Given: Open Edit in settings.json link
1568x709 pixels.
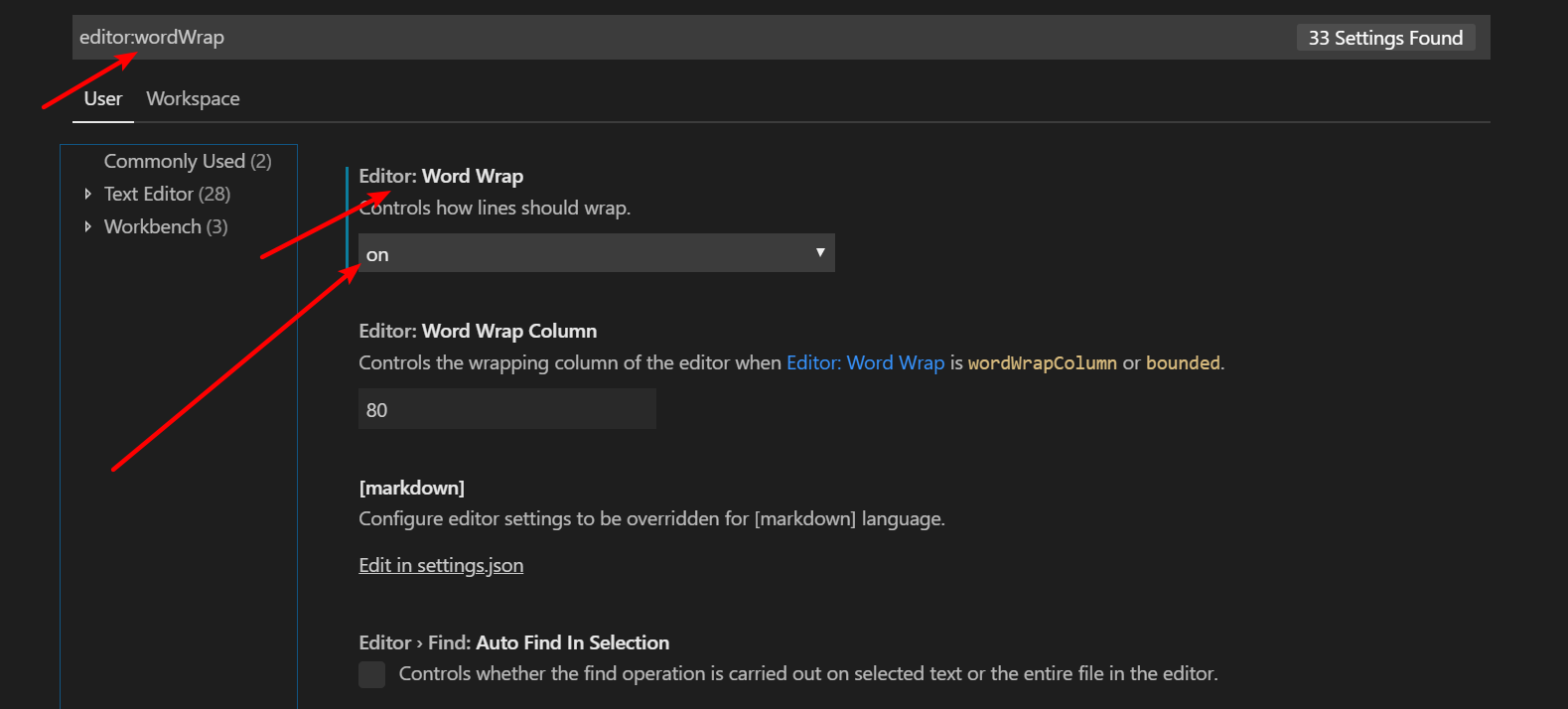Looking at the screenshot, I should coord(441,565).
